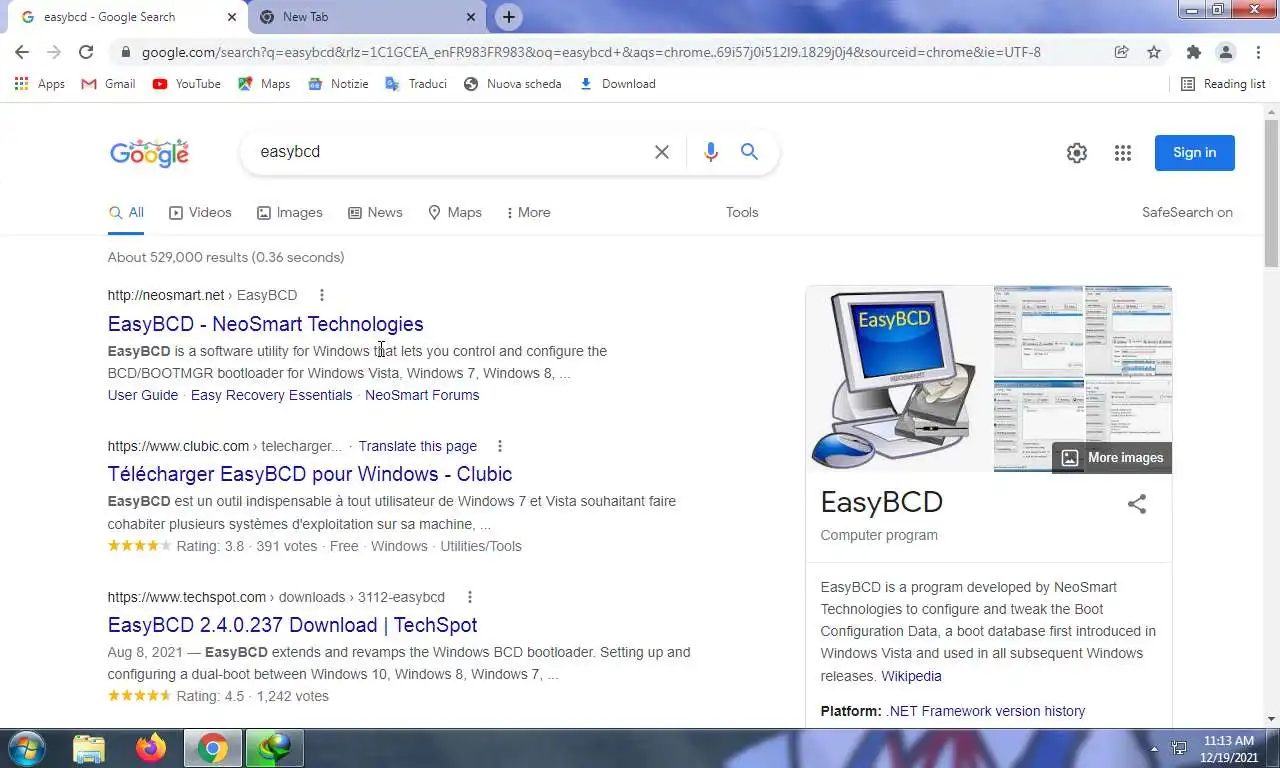Switch to the News results tab
The image size is (1280, 768).
[375, 212]
